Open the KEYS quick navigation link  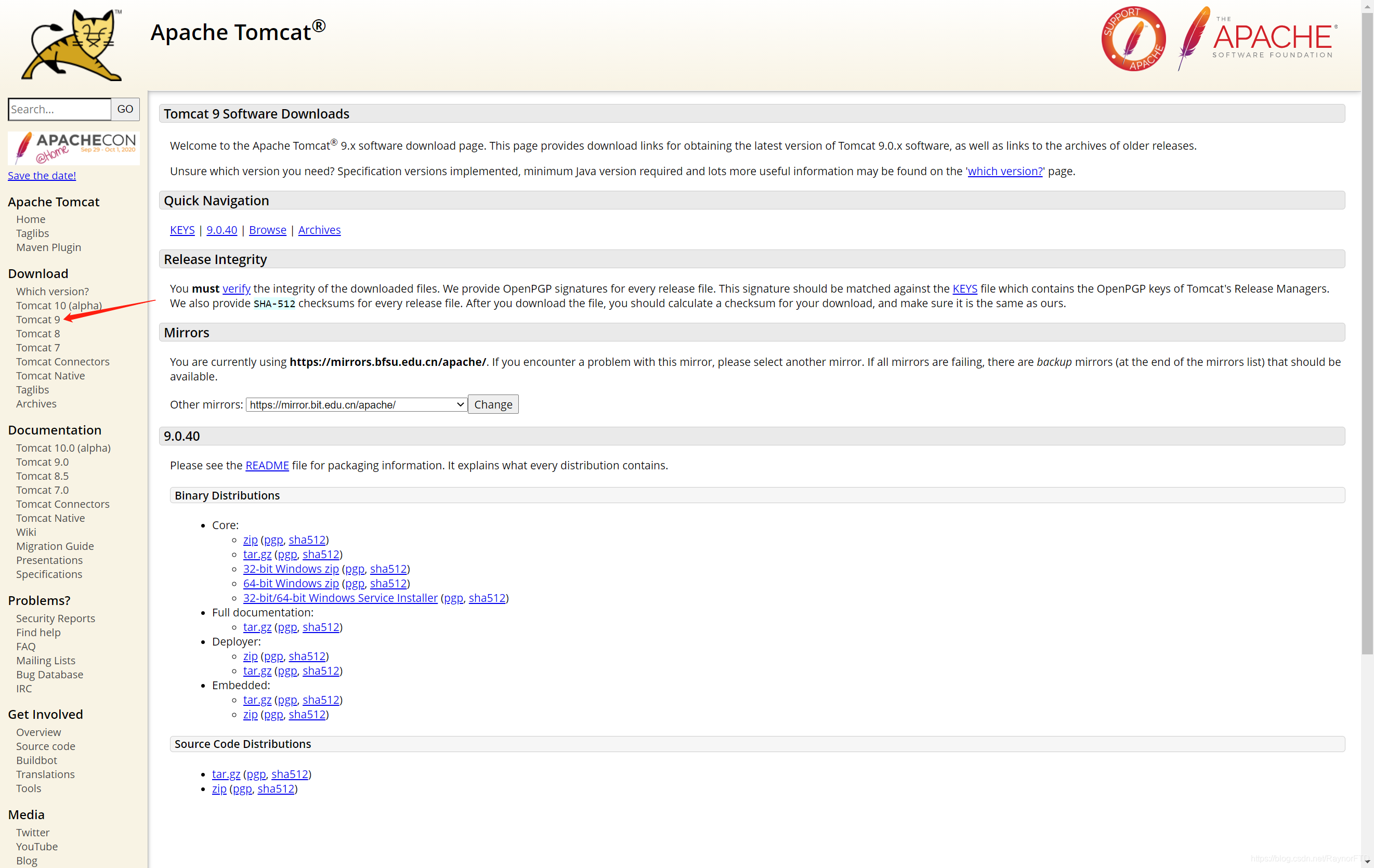click(182, 230)
